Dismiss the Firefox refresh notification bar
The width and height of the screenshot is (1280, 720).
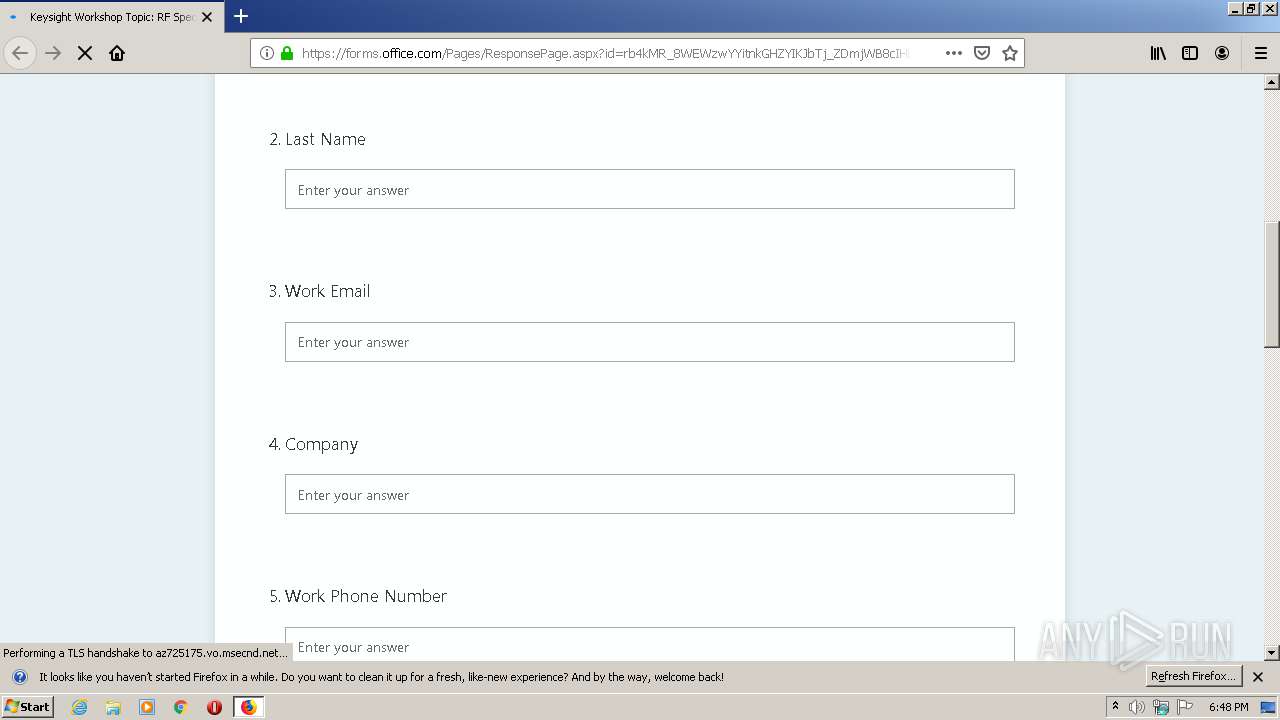pos(1258,677)
